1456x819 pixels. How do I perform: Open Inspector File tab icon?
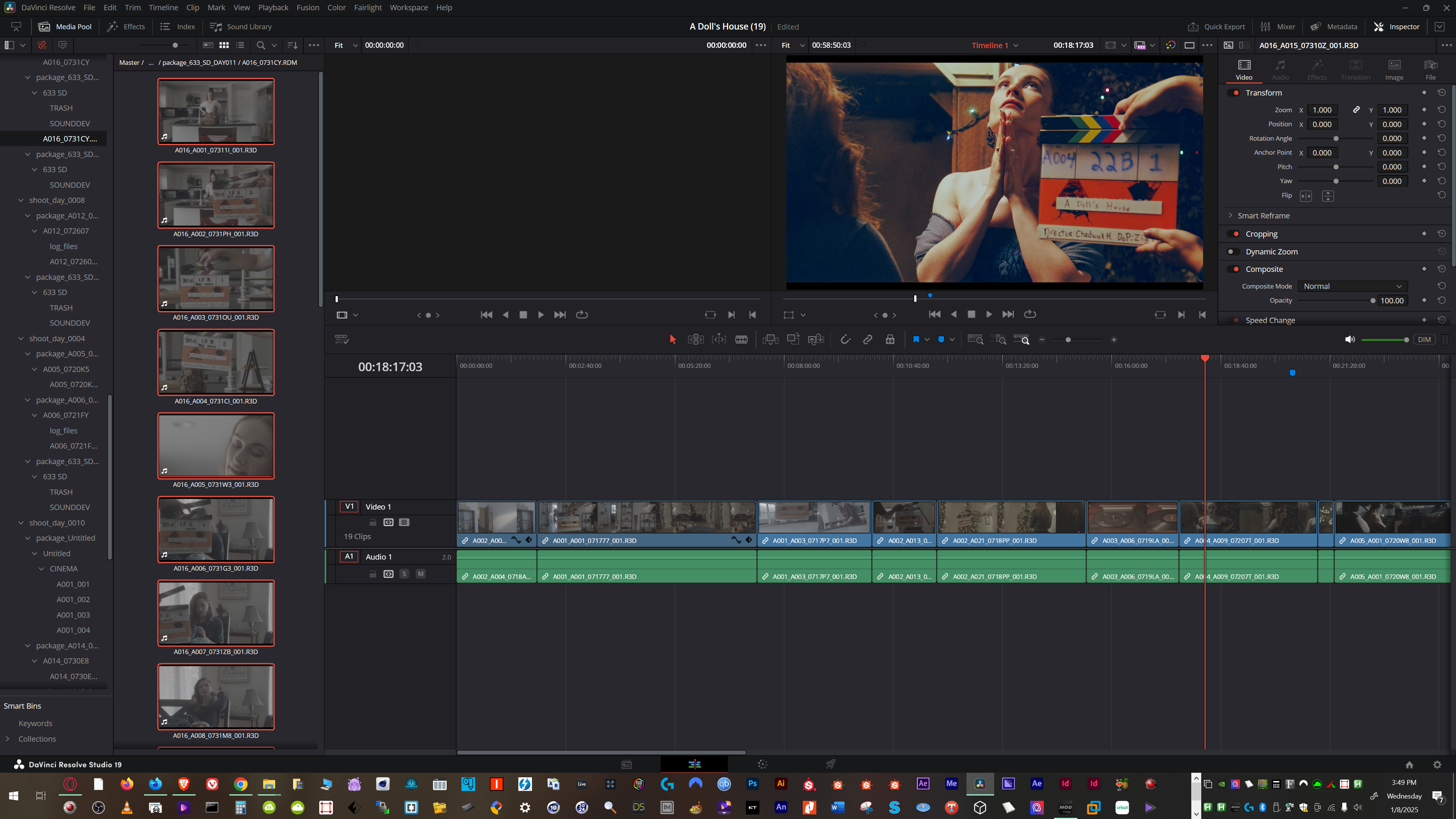pyautogui.click(x=1431, y=70)
